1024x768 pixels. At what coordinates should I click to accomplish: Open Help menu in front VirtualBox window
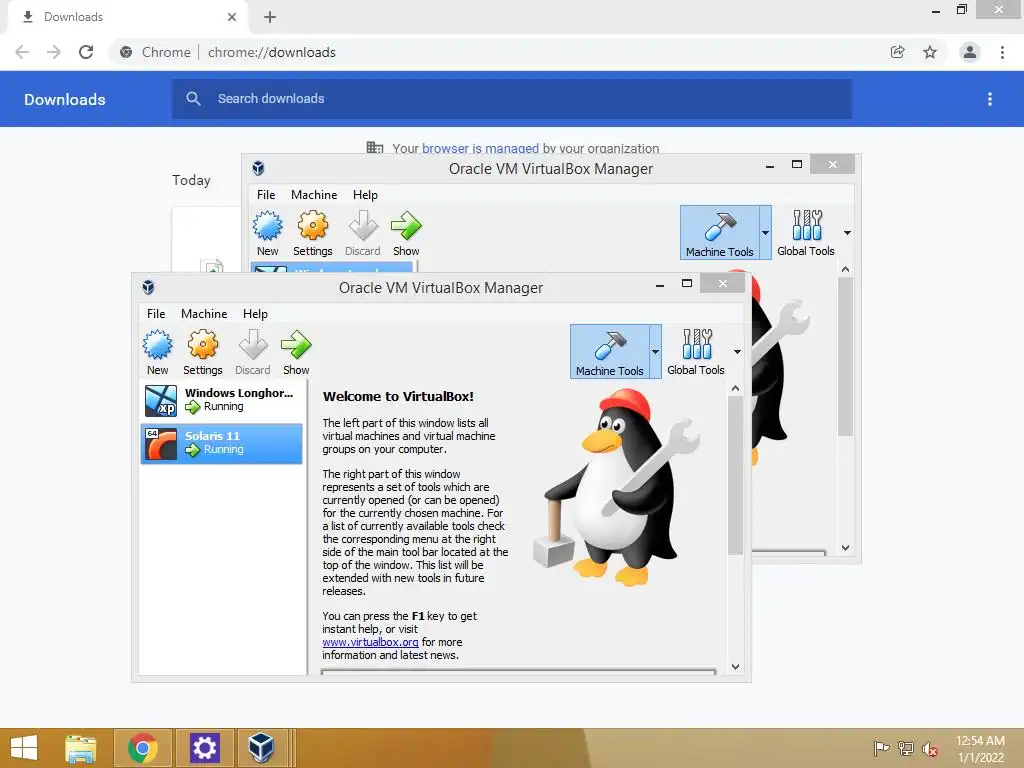pos(255,313)
